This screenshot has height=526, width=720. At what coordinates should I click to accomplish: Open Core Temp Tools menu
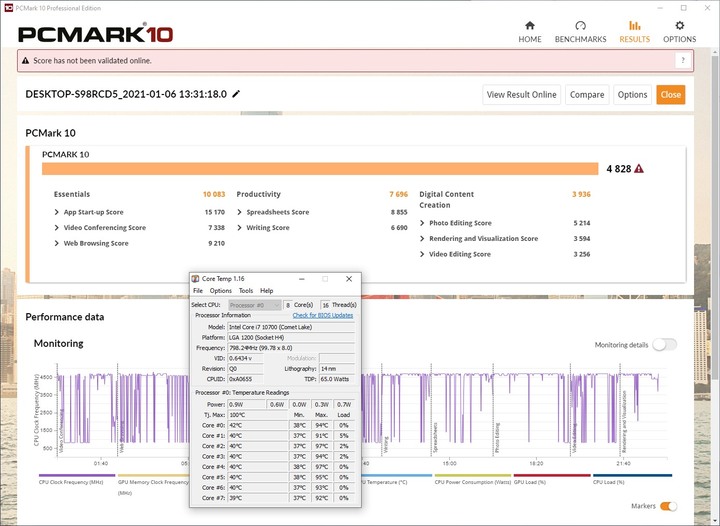(x=246, y=291)
